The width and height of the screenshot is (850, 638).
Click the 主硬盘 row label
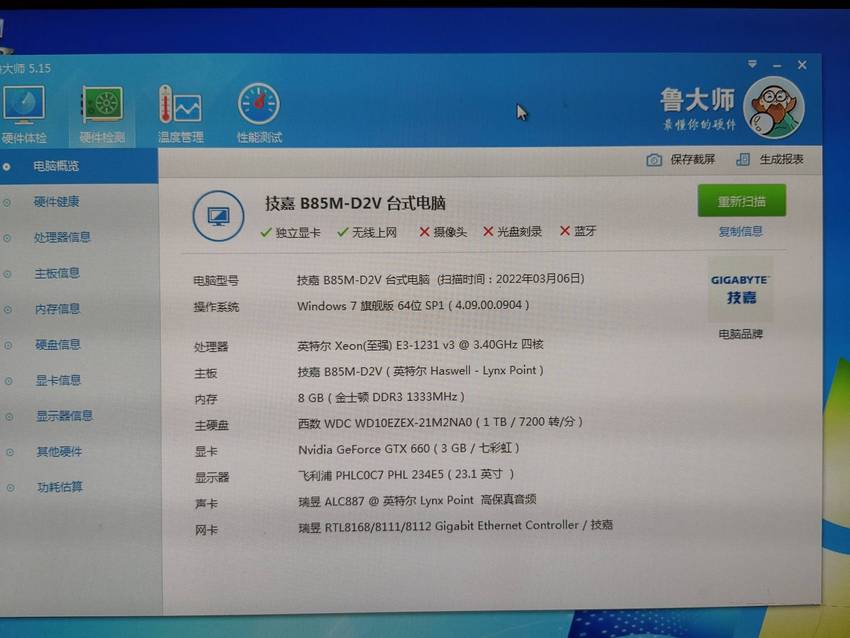[x=211, y=426]
